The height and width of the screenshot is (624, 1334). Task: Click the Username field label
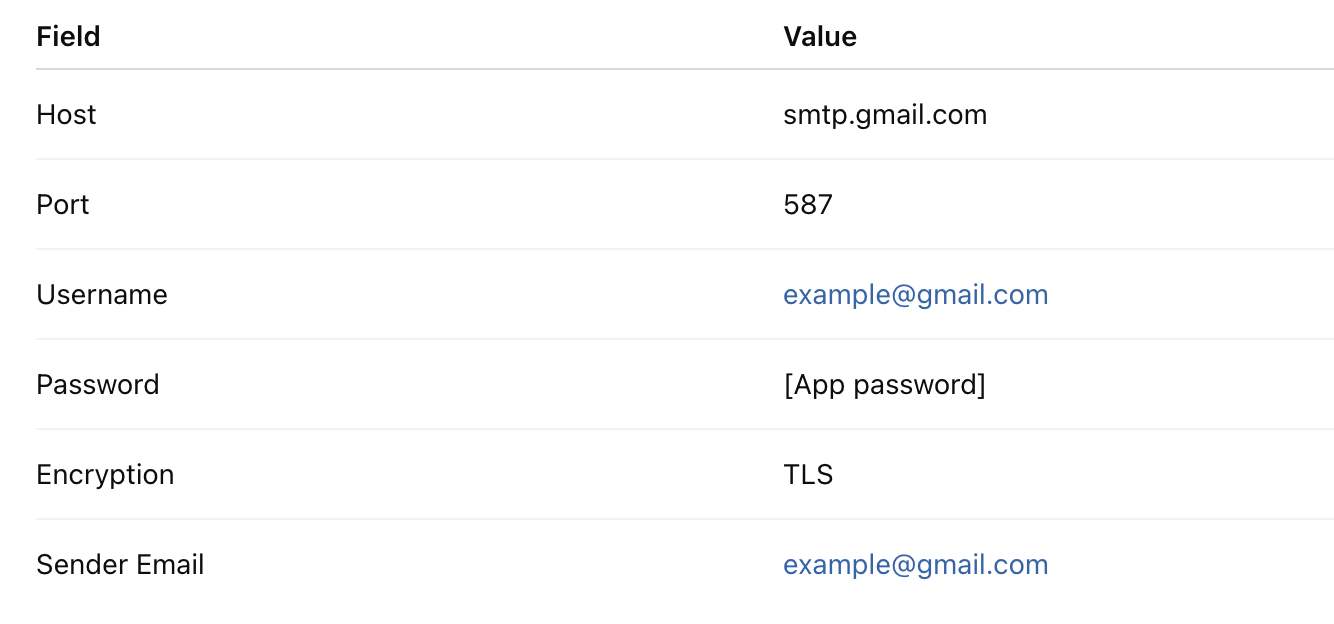pyautogui.click(x=102, y=295)
